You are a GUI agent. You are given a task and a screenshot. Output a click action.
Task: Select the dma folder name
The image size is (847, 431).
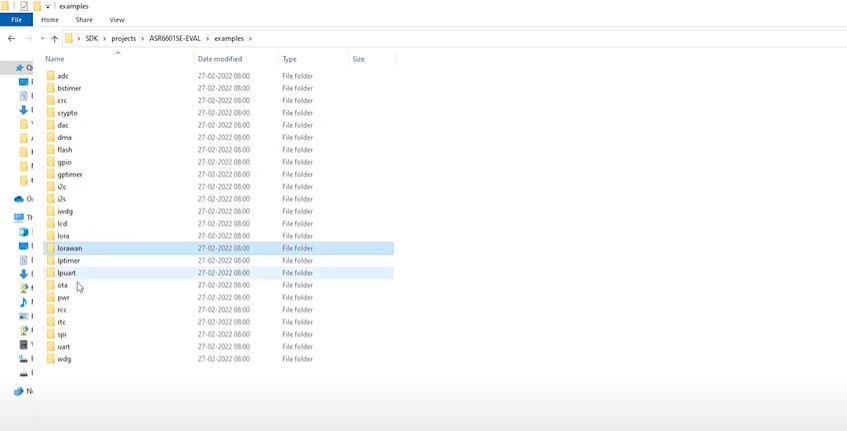(x=64, y=137)
